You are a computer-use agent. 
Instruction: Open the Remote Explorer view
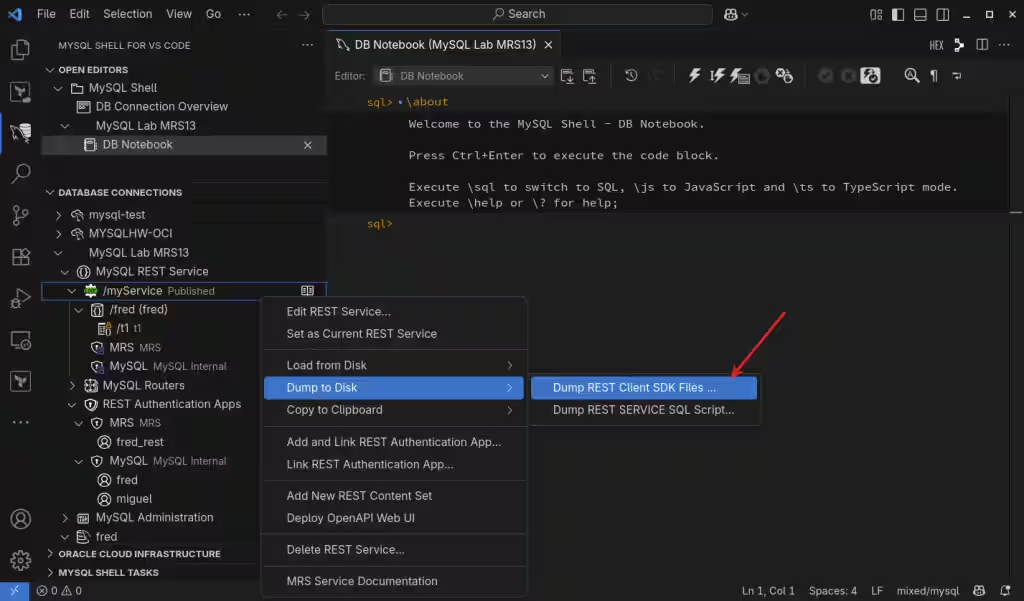20,340
